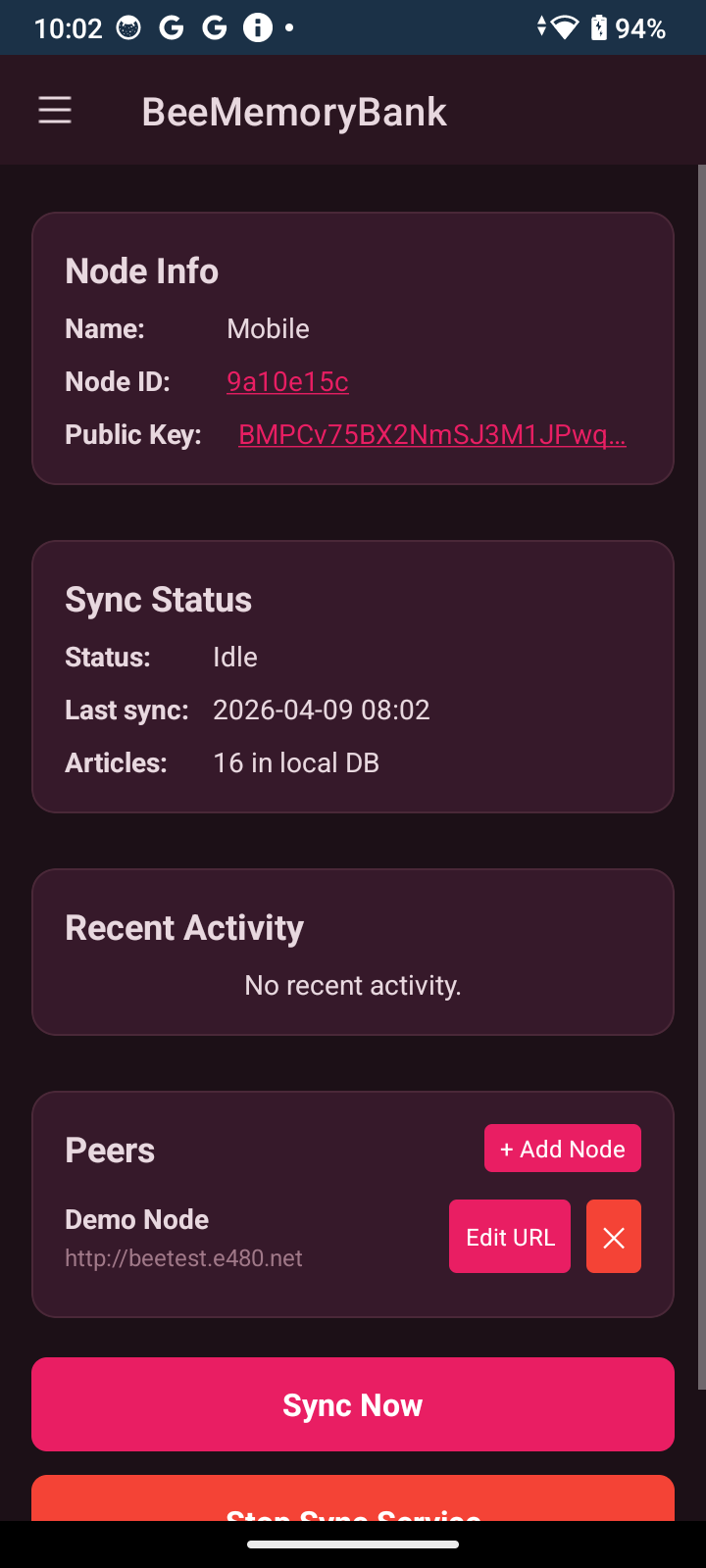
Task: Click Edit URL for Demo Node
Action: point(510,1237)
